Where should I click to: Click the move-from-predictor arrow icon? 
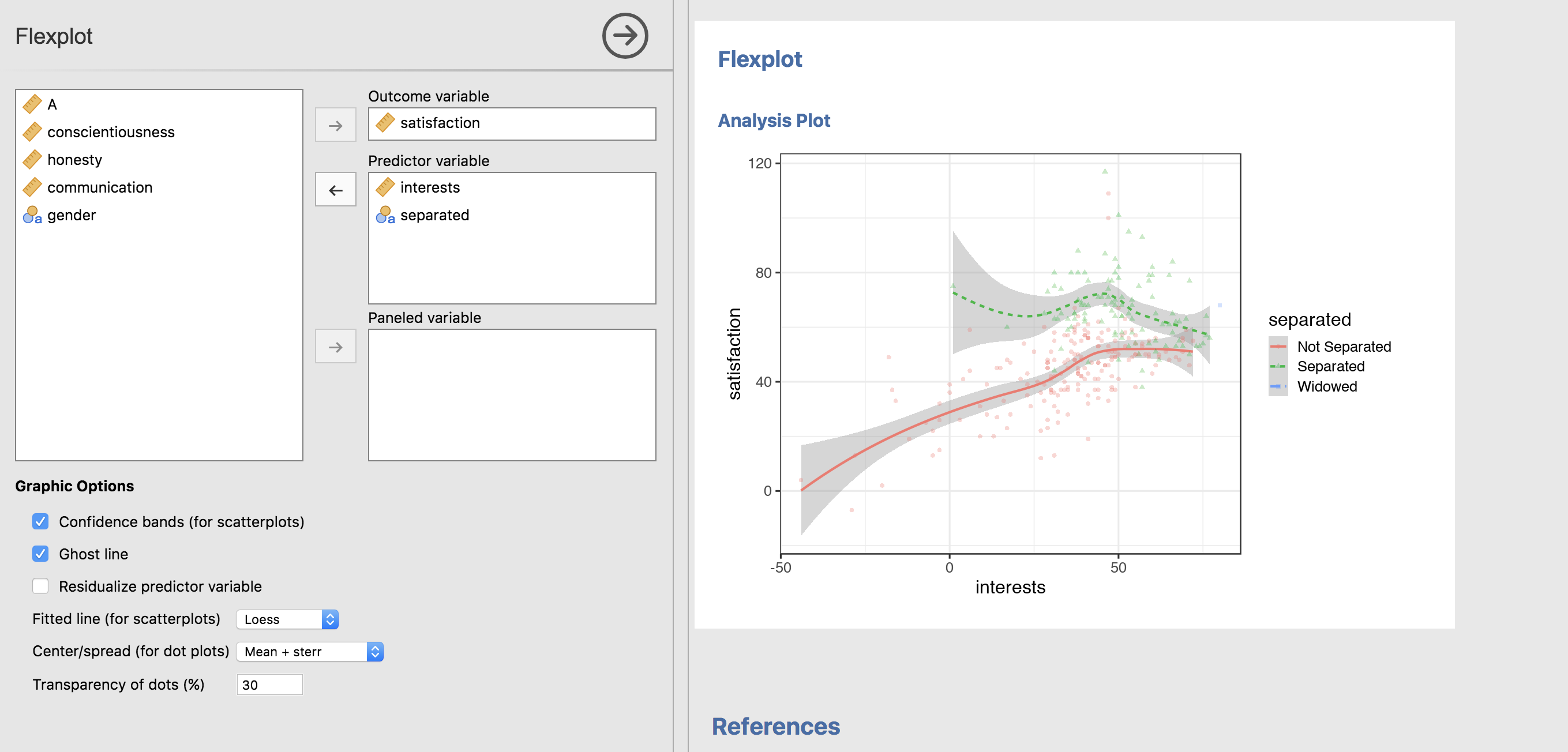coord(336,190)
